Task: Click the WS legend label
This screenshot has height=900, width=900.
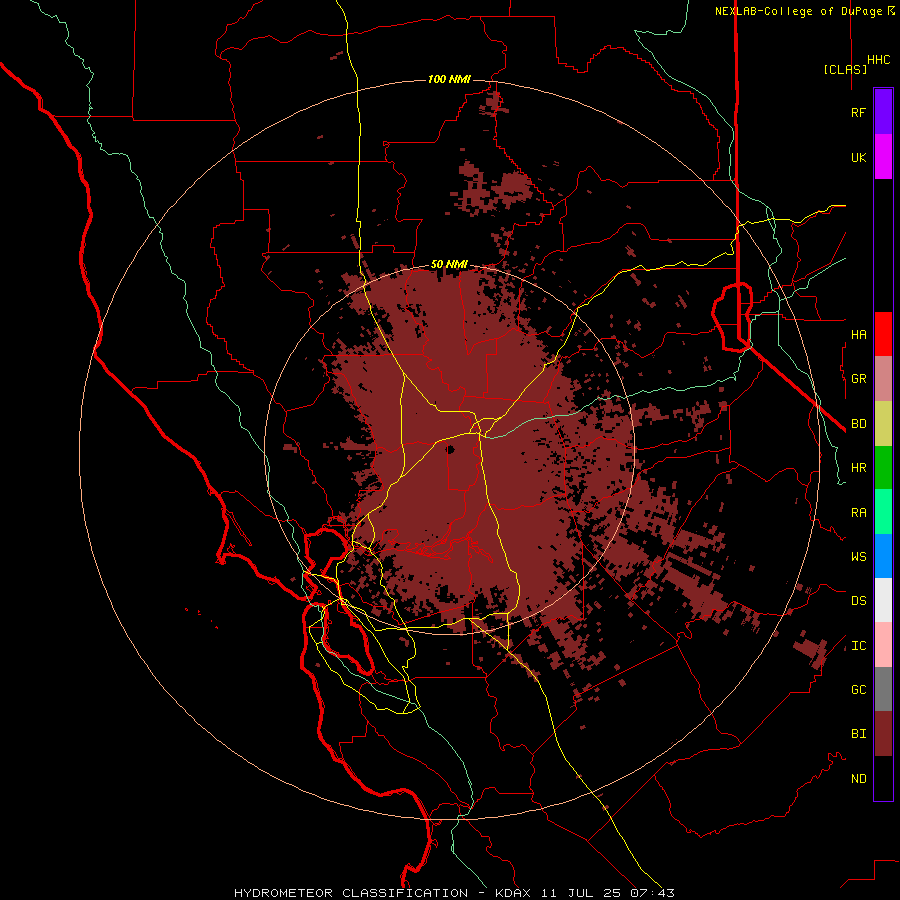Action: click(x=858, y=556)
